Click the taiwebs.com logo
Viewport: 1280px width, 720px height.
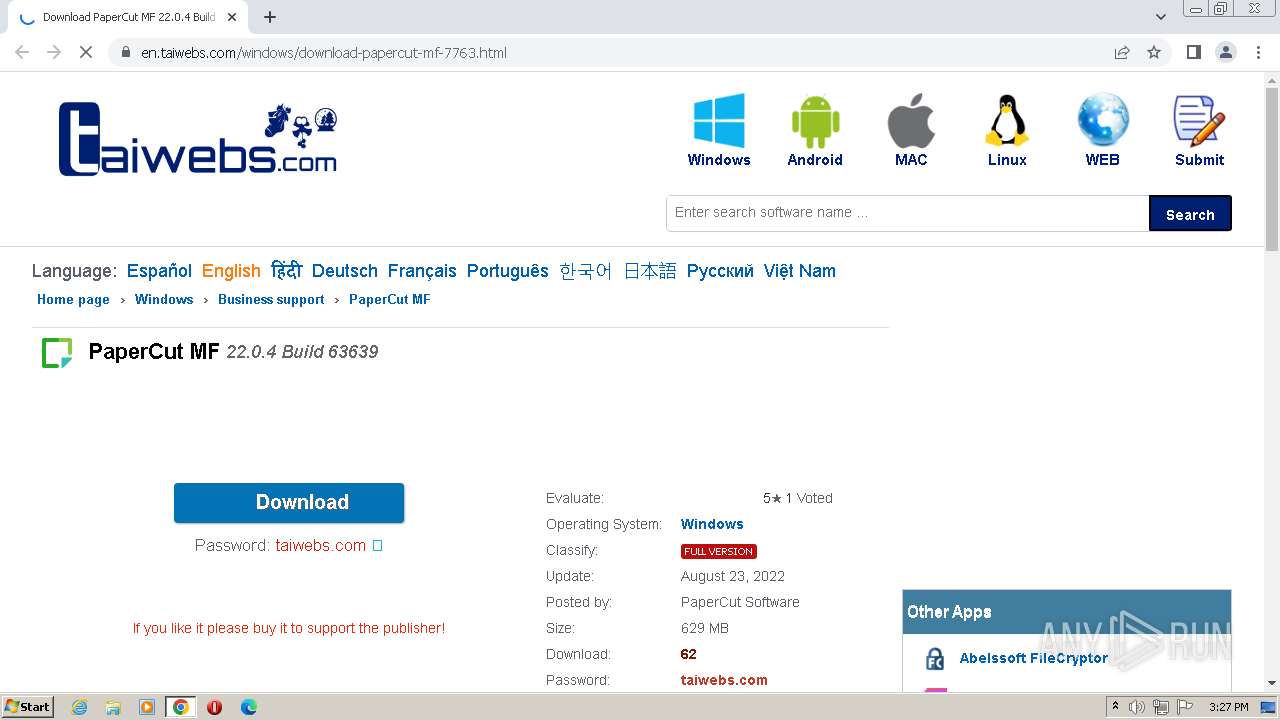coord(198,139)
